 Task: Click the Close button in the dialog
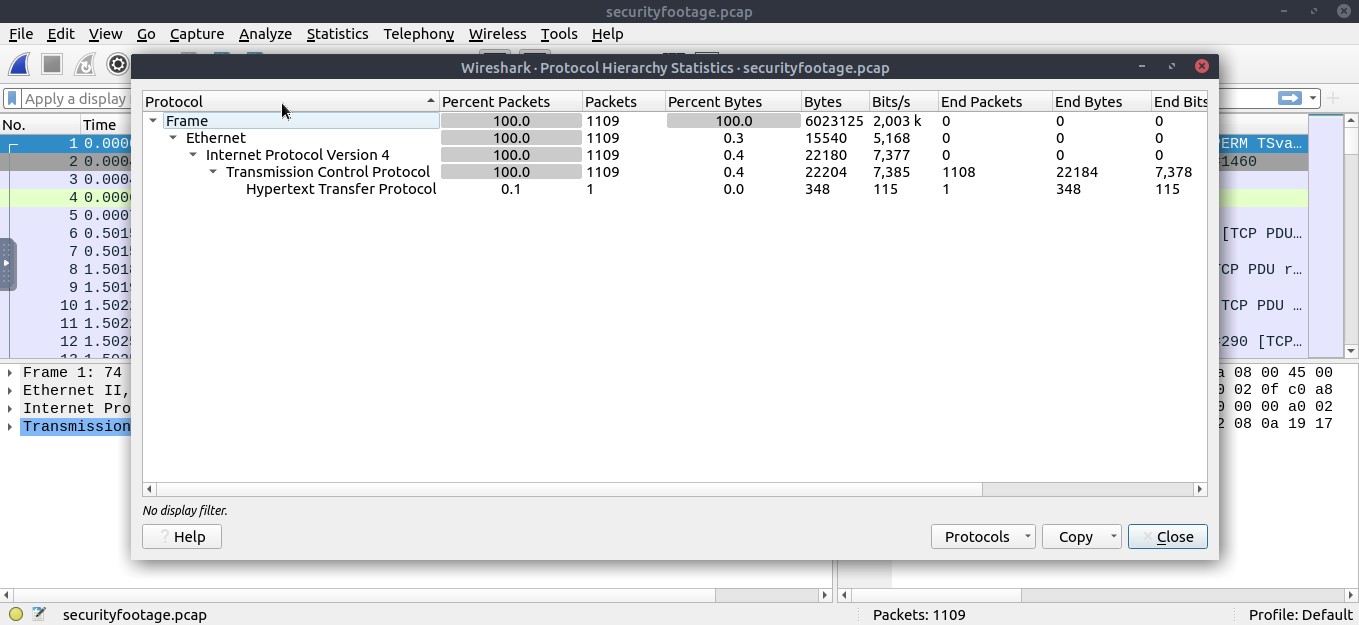(x=1167, y=537)
